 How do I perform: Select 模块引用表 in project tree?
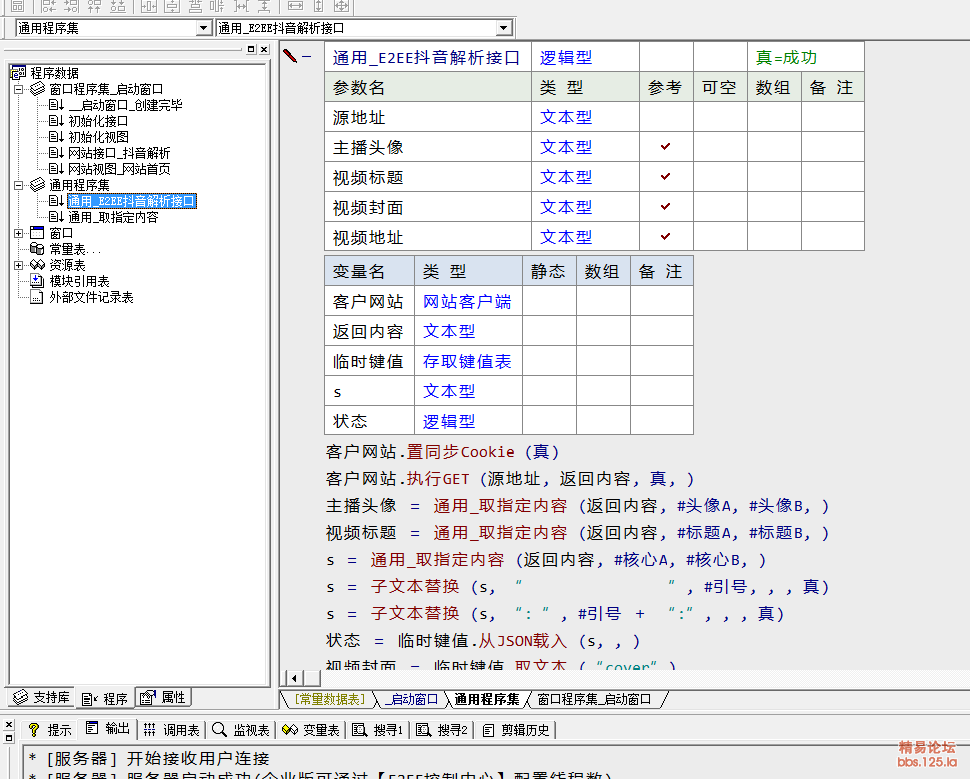coord(79,281)
